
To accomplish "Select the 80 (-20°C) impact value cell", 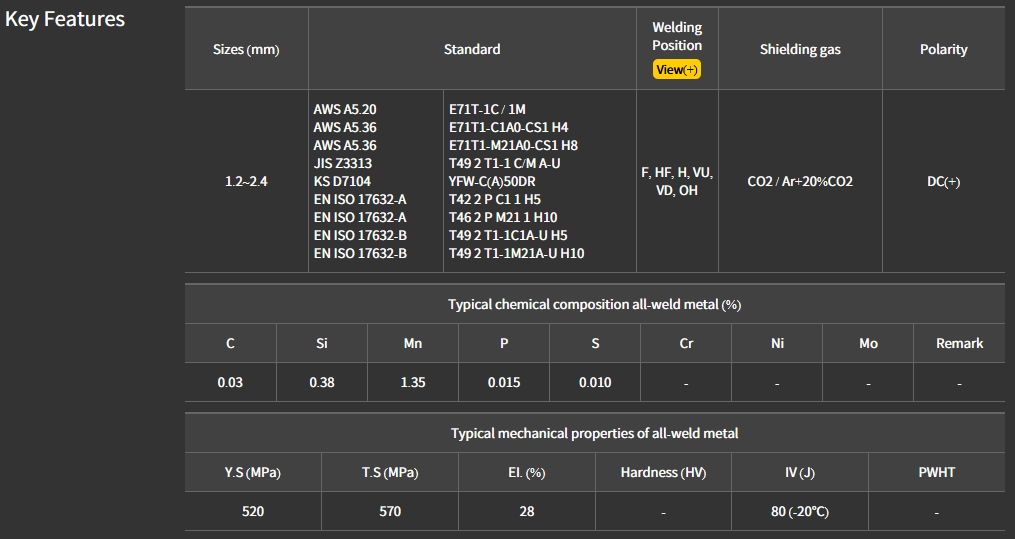I will (x=800, y=511).
